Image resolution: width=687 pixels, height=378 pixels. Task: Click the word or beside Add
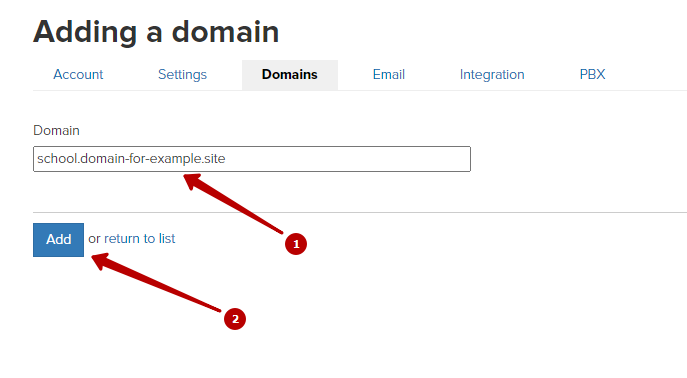(94, 239)
